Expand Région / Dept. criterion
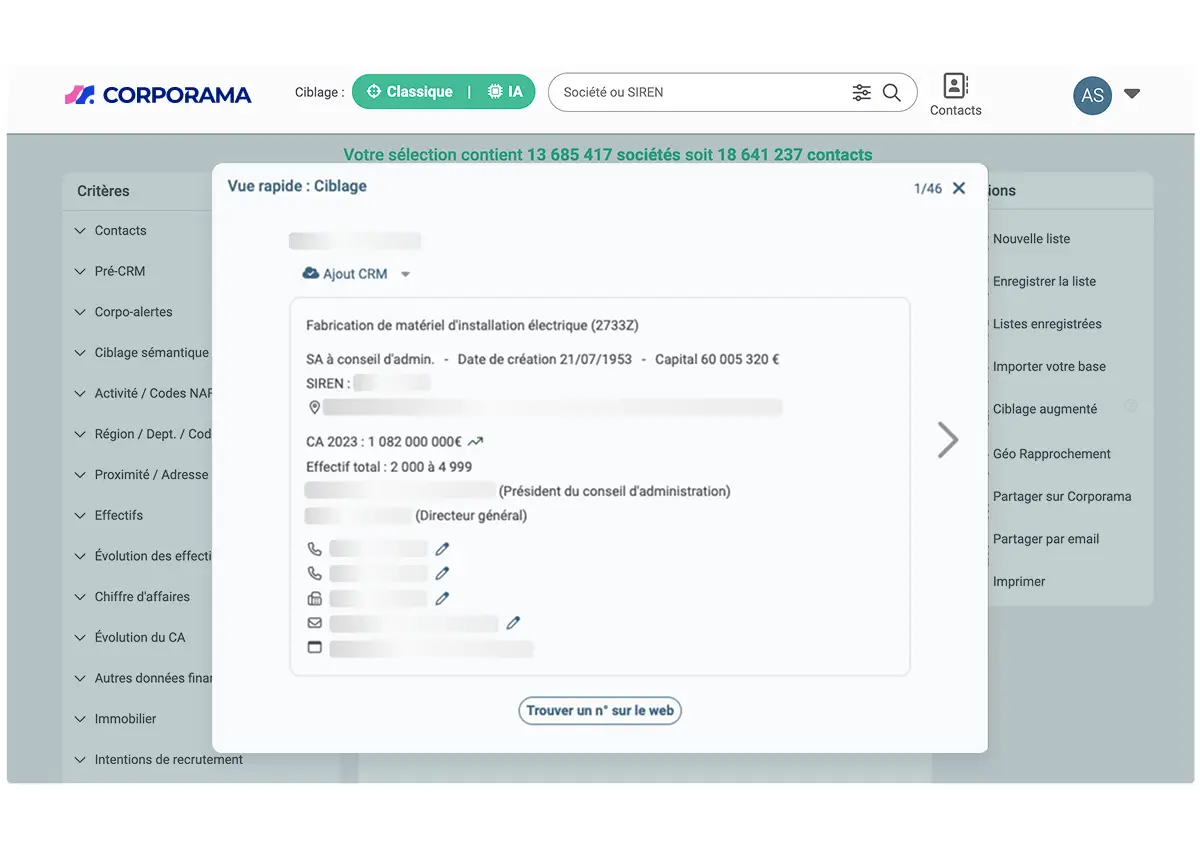This screenshot has width=1200, height=850. (143, 434)
